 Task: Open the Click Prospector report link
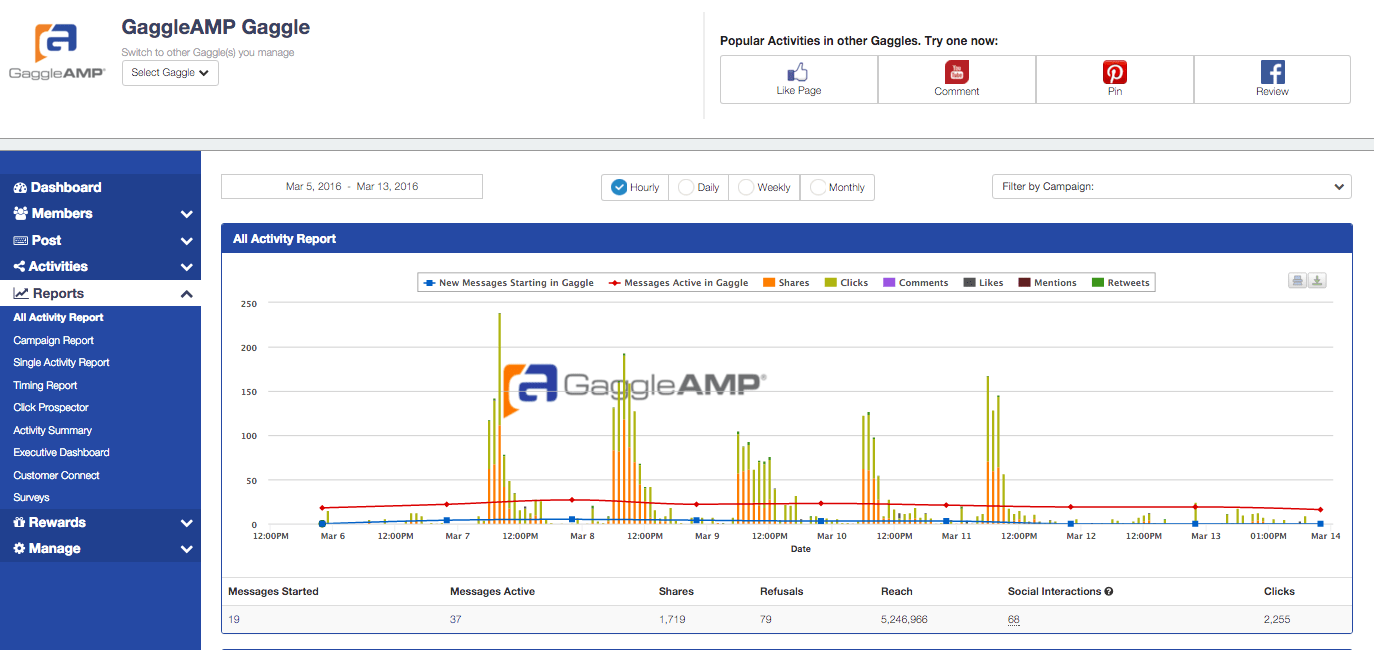point(51,408)
